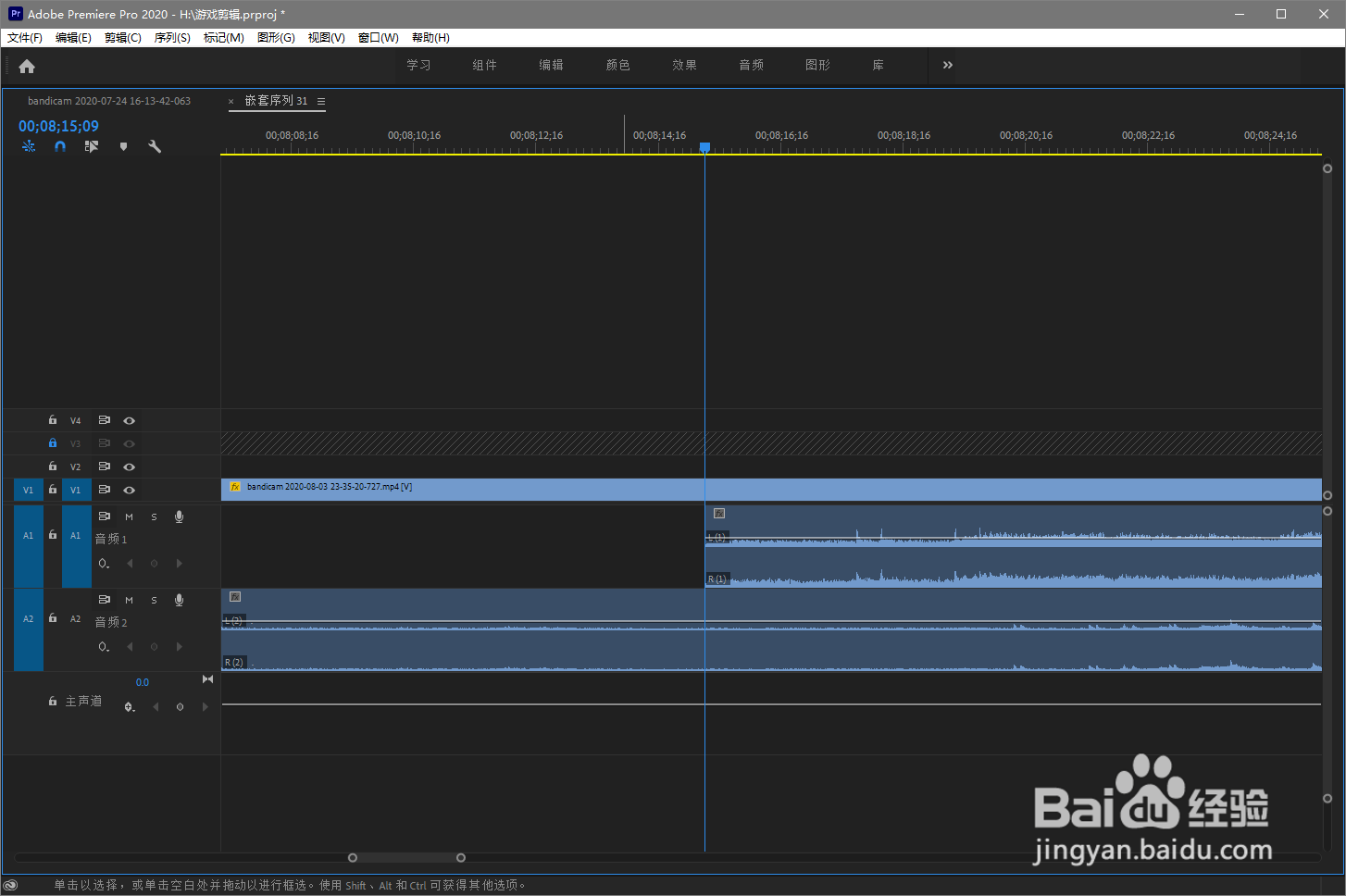Go to previous keyframe on A1

[x=130, y=564]
